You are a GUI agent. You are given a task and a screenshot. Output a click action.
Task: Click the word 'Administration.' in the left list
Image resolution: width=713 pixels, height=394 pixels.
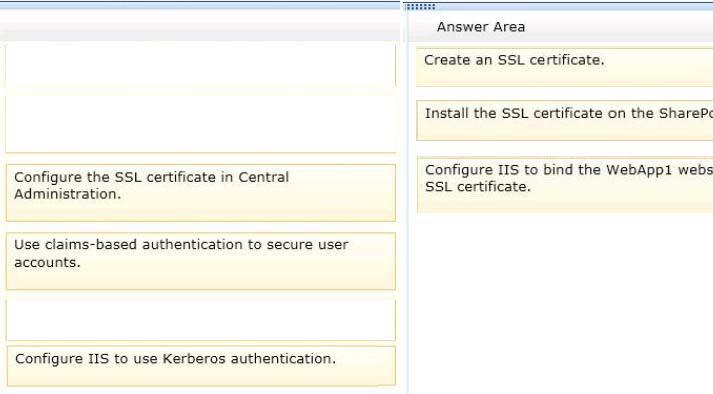[x=67, y=194]
